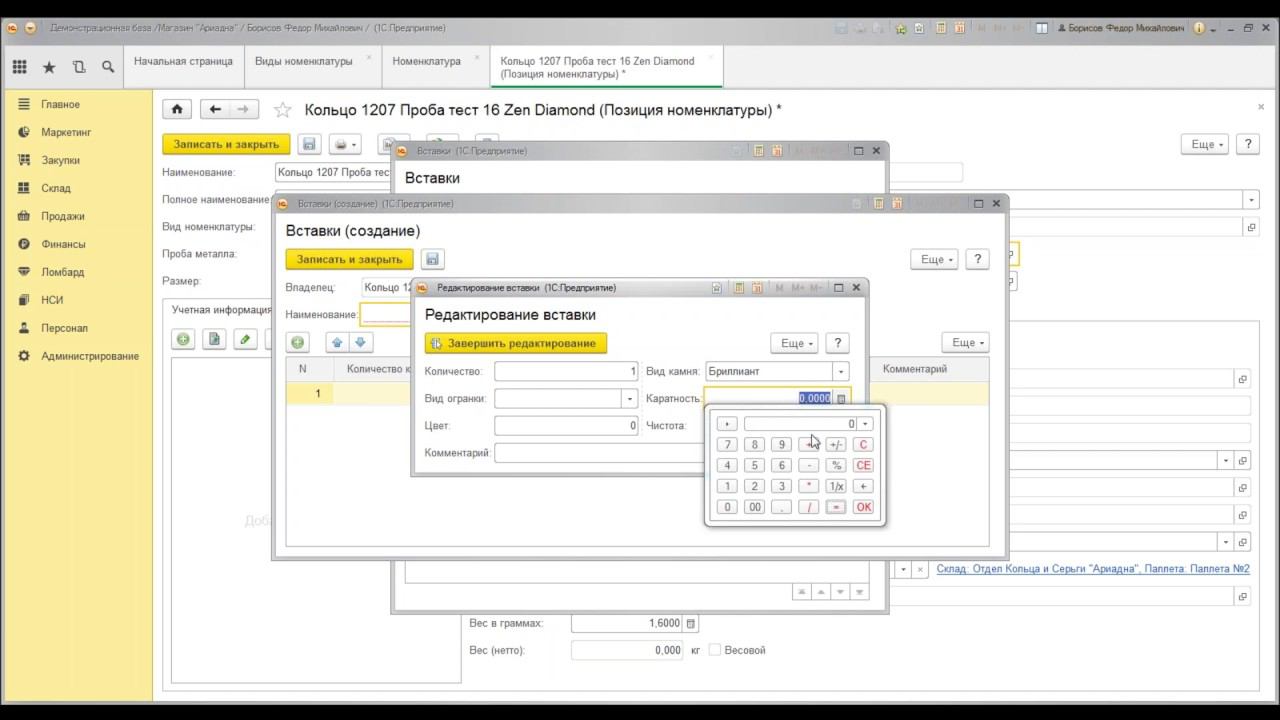Toggle the Весовой checkbox
This screenshot has width=1280, height=720.
point(714,650)
